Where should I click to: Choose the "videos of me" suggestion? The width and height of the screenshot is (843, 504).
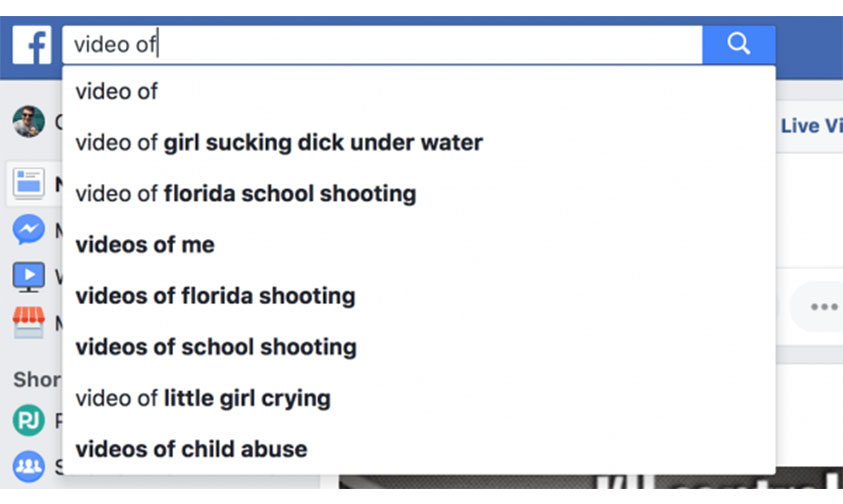(x=145, y=244)
